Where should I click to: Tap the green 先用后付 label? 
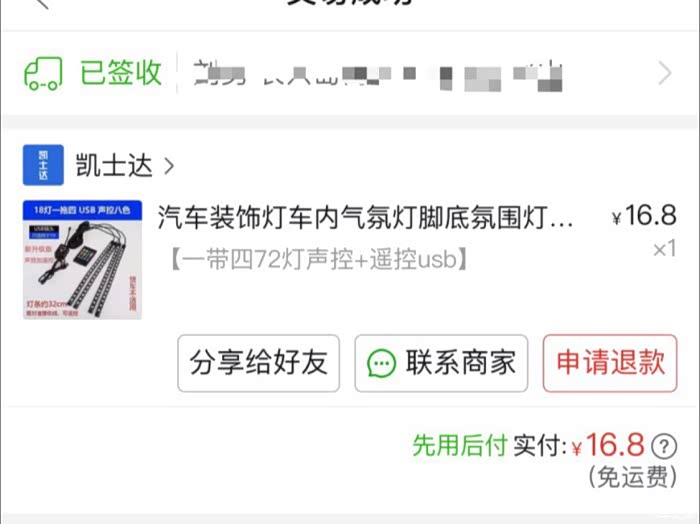pyautogui.click(x=460, y=445)
